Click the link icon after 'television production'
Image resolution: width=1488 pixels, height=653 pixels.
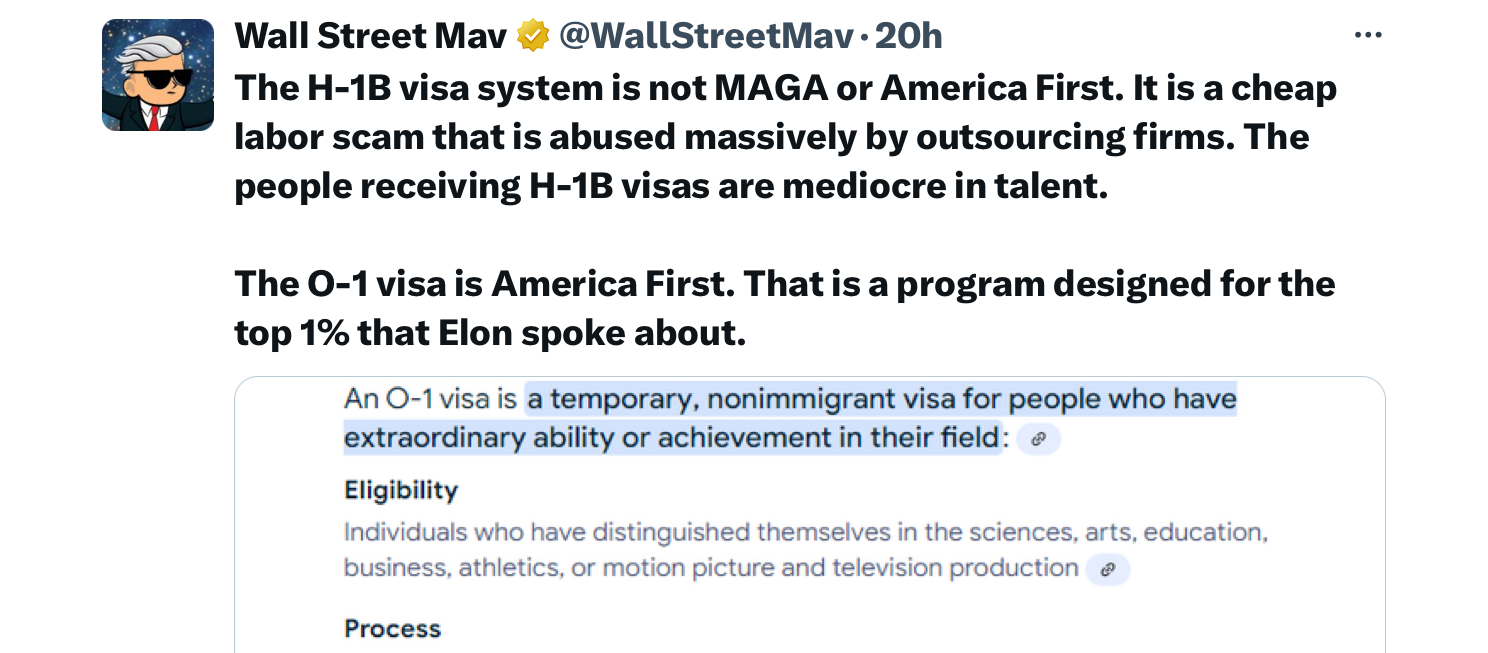click(x=1107, y=570)
